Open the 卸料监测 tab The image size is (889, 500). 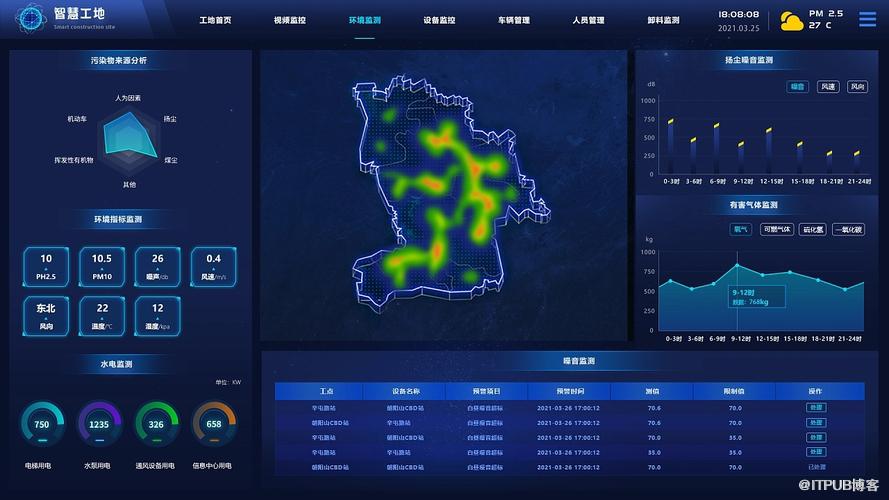click(663, 20)
